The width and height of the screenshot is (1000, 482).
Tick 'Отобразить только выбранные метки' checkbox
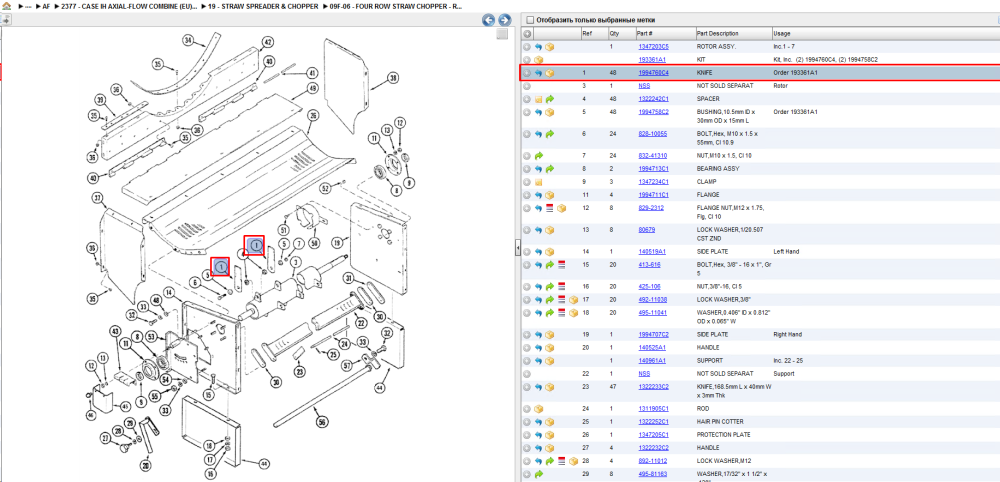[530, 20]
